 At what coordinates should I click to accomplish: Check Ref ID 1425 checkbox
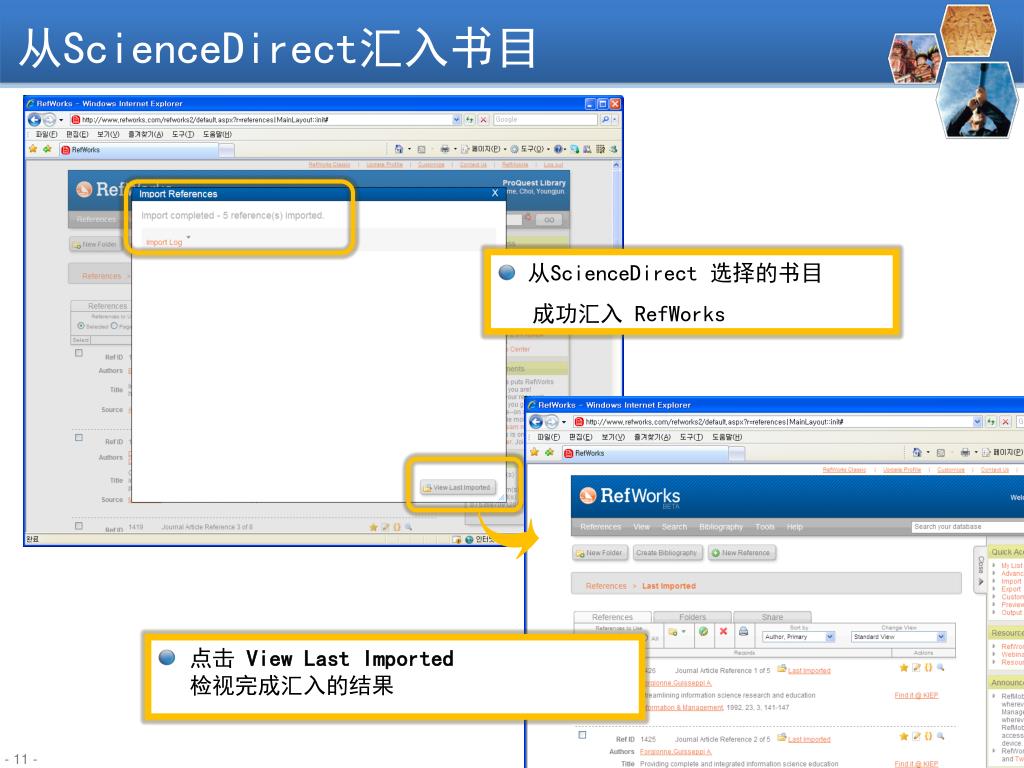click(582, 735)
